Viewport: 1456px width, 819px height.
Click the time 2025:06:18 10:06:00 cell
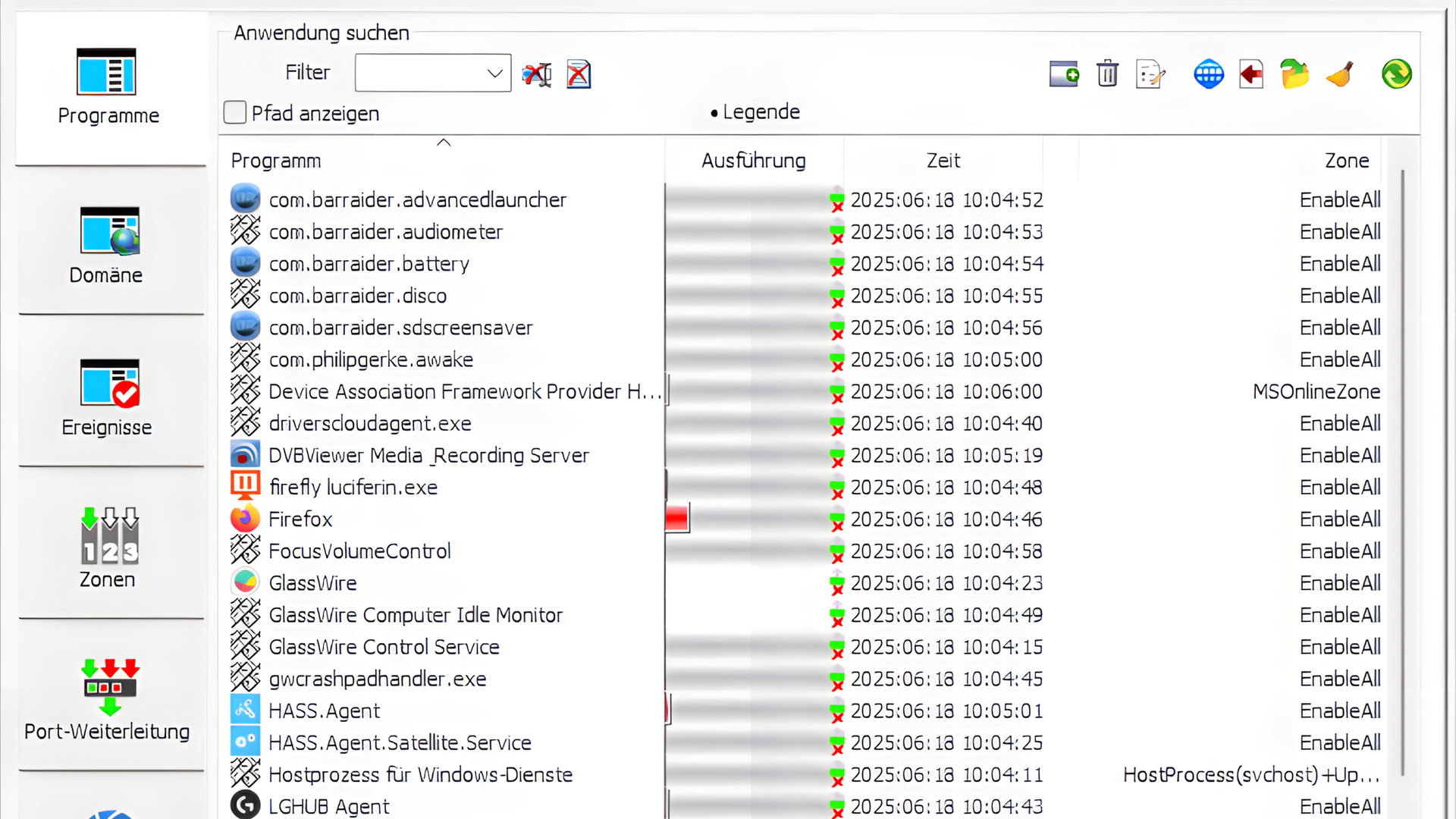946,391
